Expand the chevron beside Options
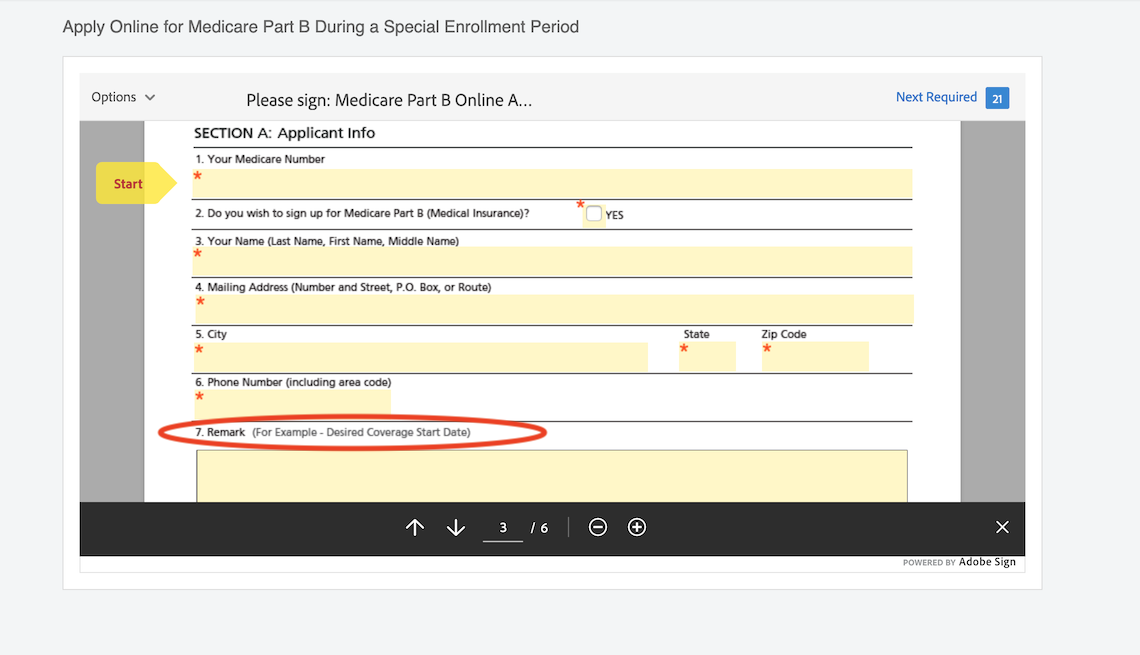 (x=150, y=97)
